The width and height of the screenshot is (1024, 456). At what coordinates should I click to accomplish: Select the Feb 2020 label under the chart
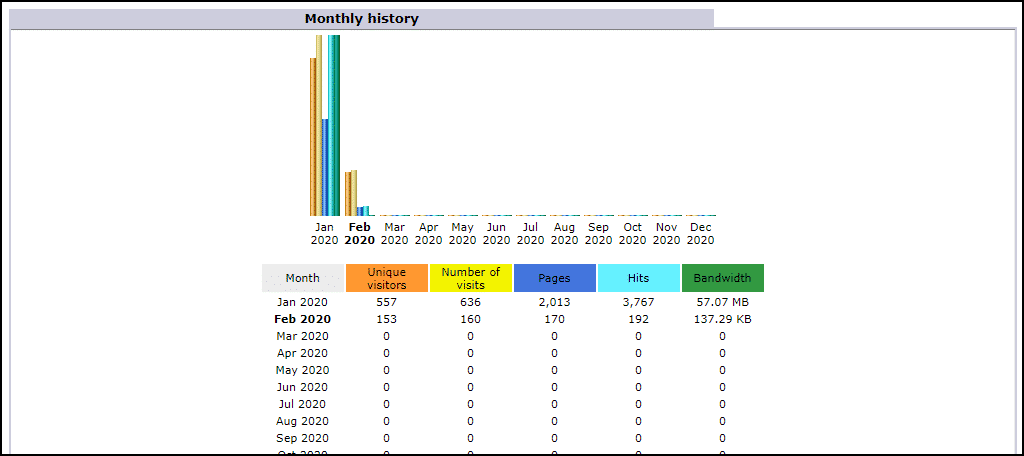click(359, 233)
